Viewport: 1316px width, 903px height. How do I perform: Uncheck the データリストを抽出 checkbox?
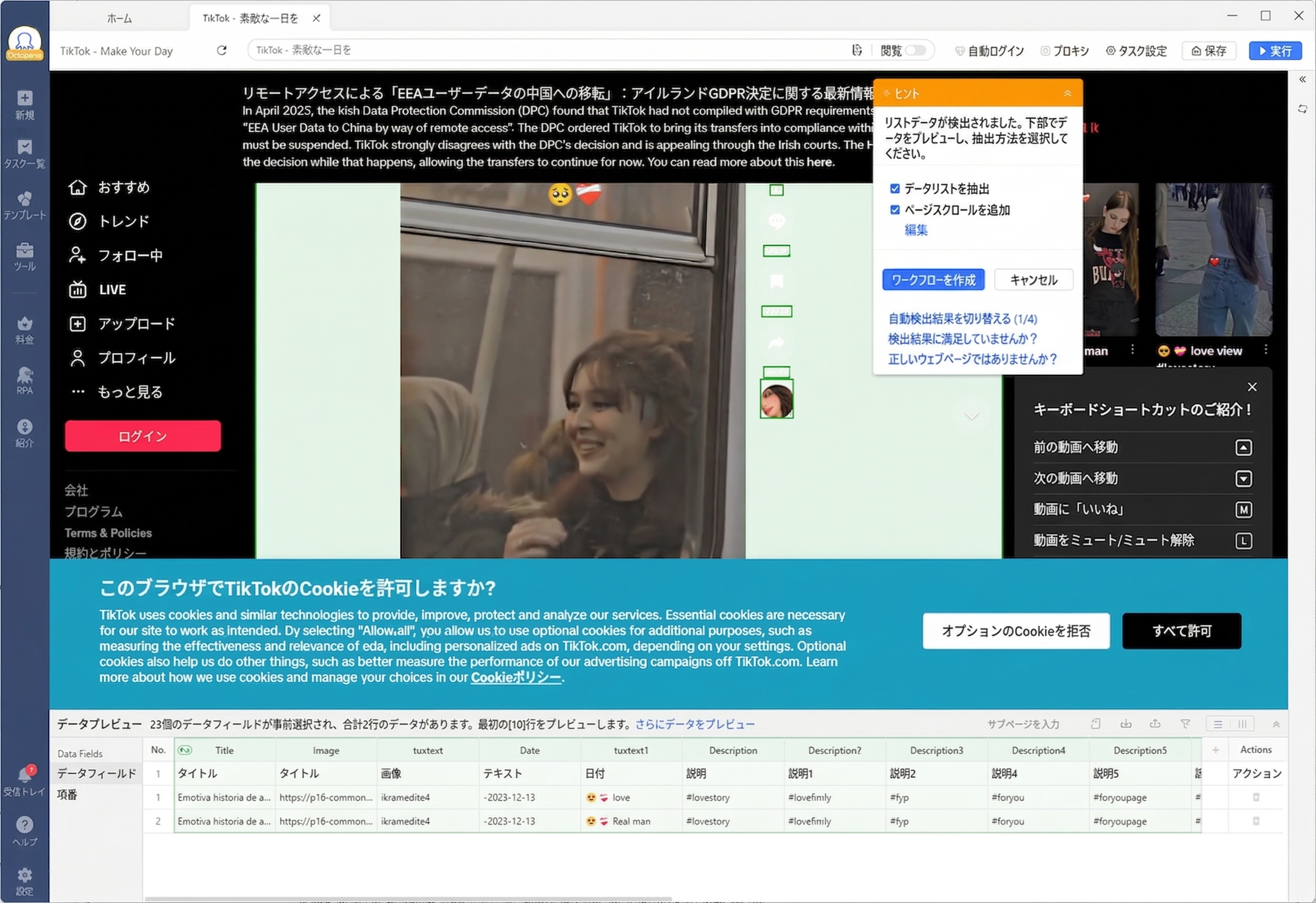click(x=895, y=188)
